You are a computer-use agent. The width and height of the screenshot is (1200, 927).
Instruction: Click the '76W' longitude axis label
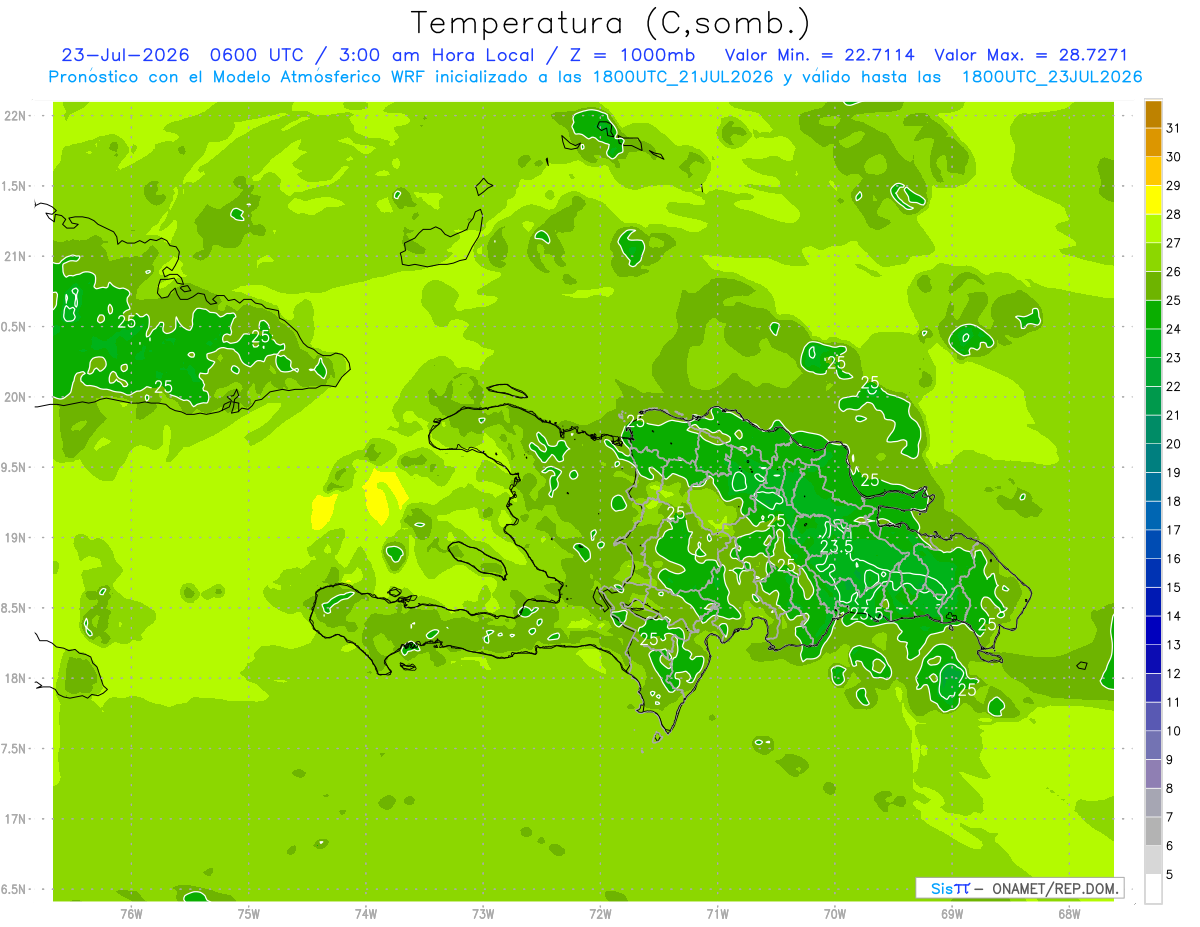(x=131, y=914)
